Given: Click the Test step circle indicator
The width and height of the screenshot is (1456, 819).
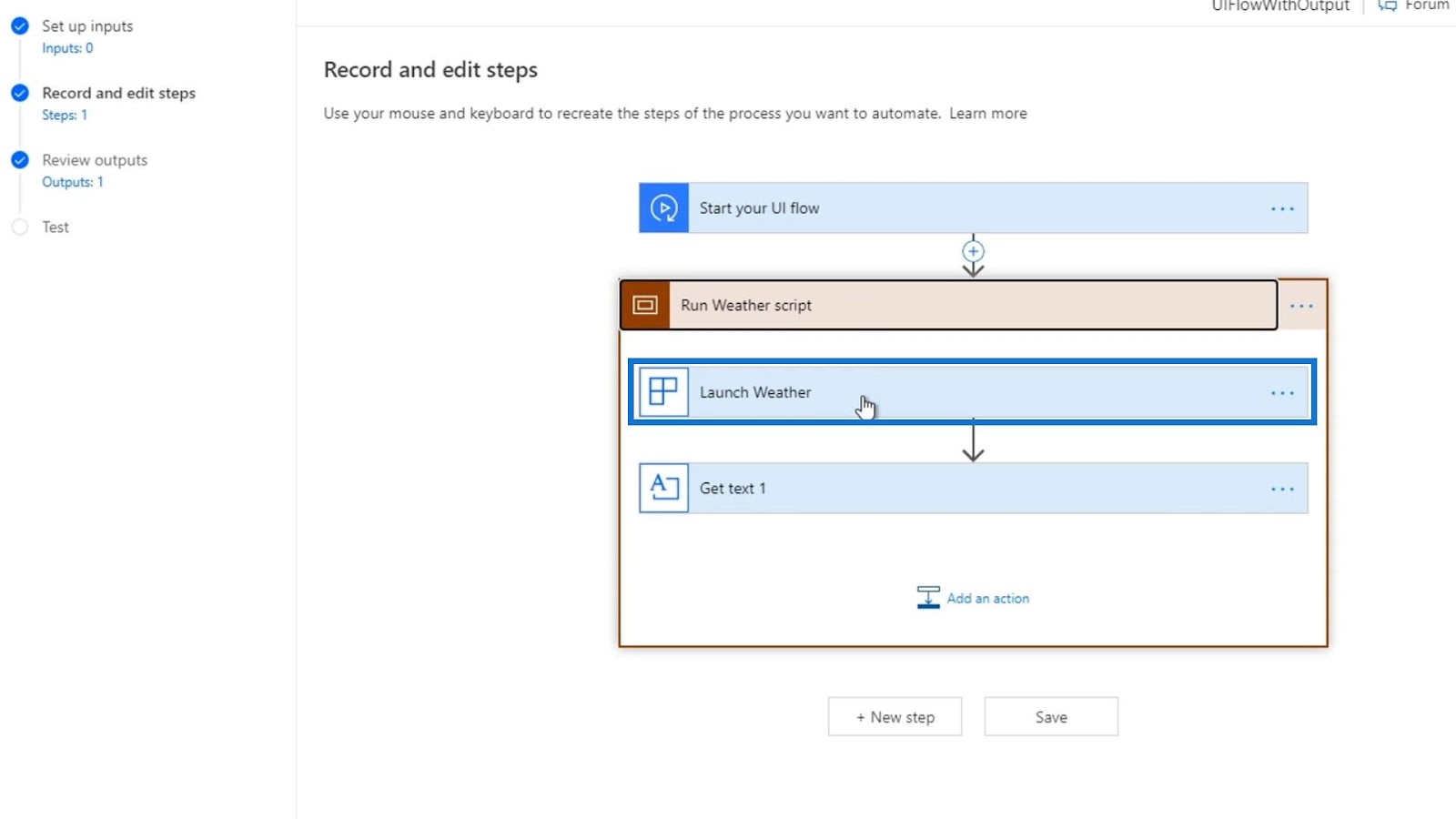Looking at the screenshot, I should tap(20, 227).
